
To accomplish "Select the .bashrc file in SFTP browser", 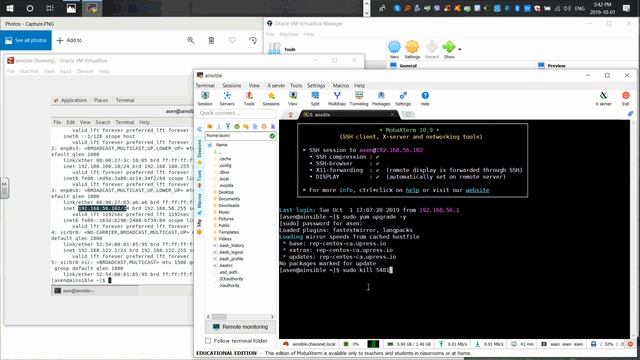I will click(226, 265).
